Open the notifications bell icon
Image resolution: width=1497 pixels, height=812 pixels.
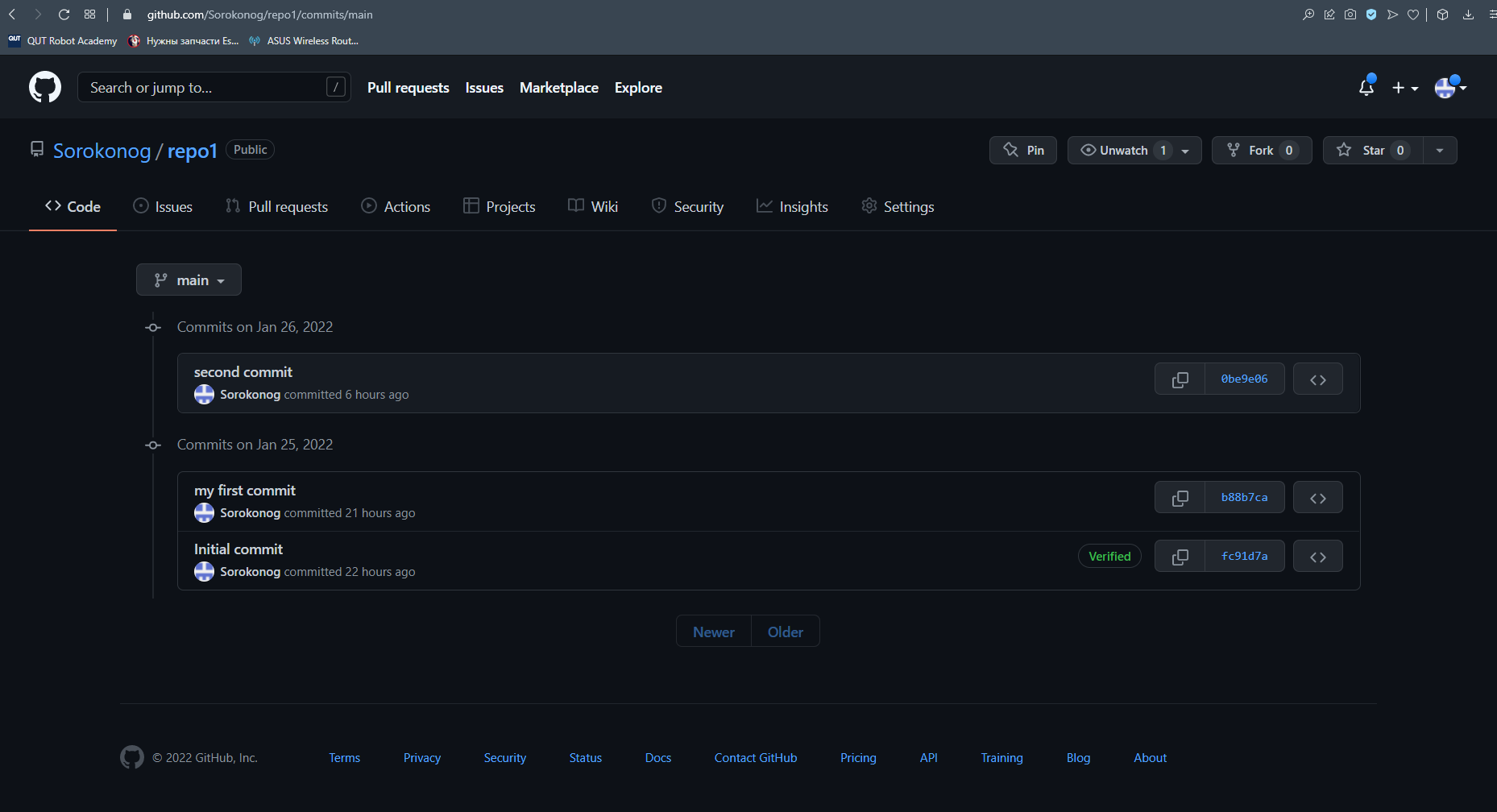click(1366, 87)
